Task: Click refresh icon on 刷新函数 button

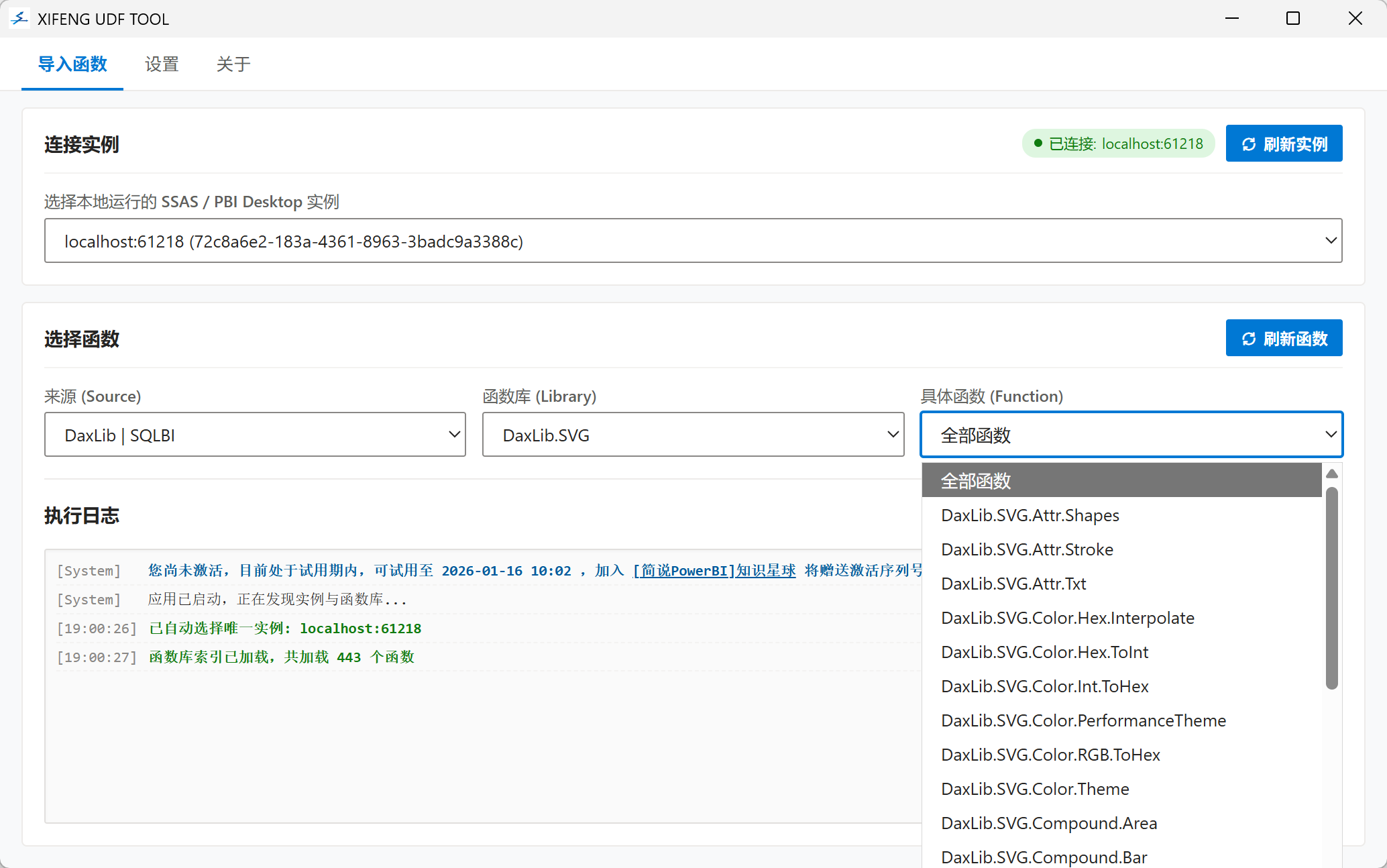Action: coord(1249,339)
